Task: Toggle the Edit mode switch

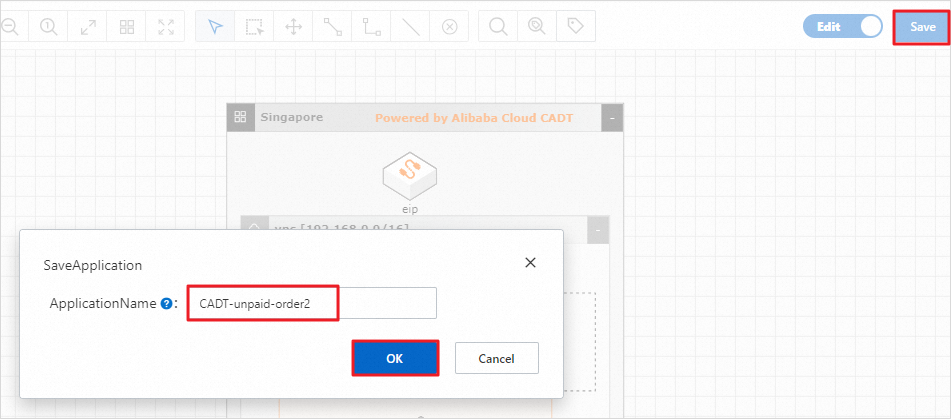Action: (842, 27)
